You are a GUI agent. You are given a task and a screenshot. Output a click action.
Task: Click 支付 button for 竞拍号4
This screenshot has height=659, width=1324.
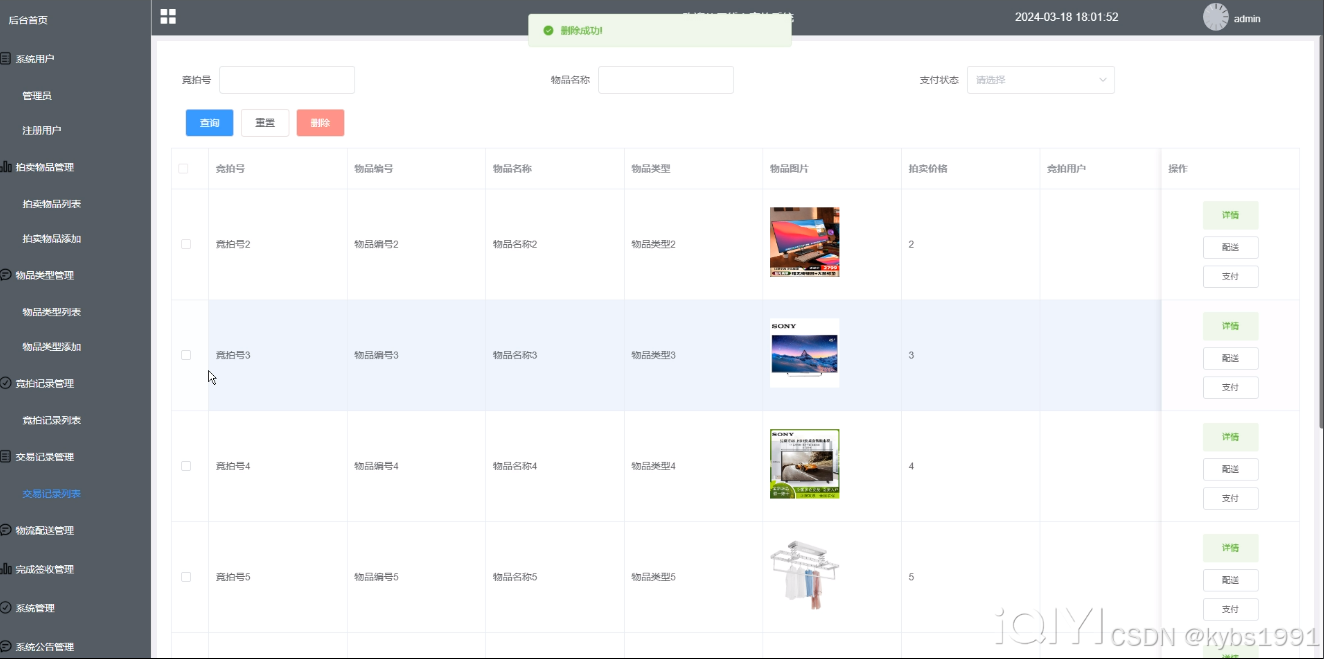point(1230,498)
